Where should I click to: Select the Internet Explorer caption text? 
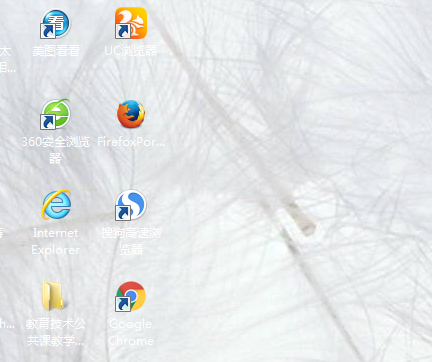click(x=56, y=241)
